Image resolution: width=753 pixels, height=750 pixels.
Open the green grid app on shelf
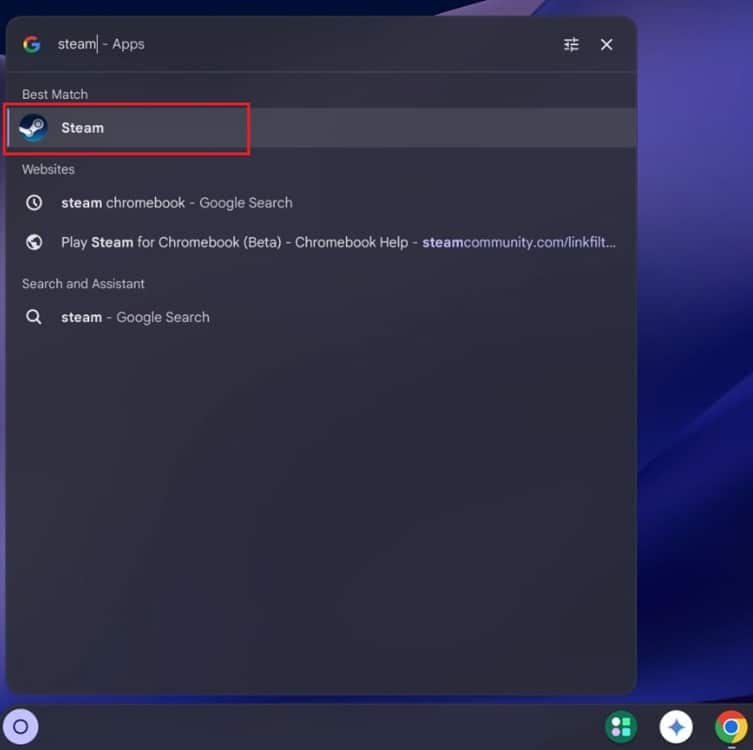tap(621, 726)
